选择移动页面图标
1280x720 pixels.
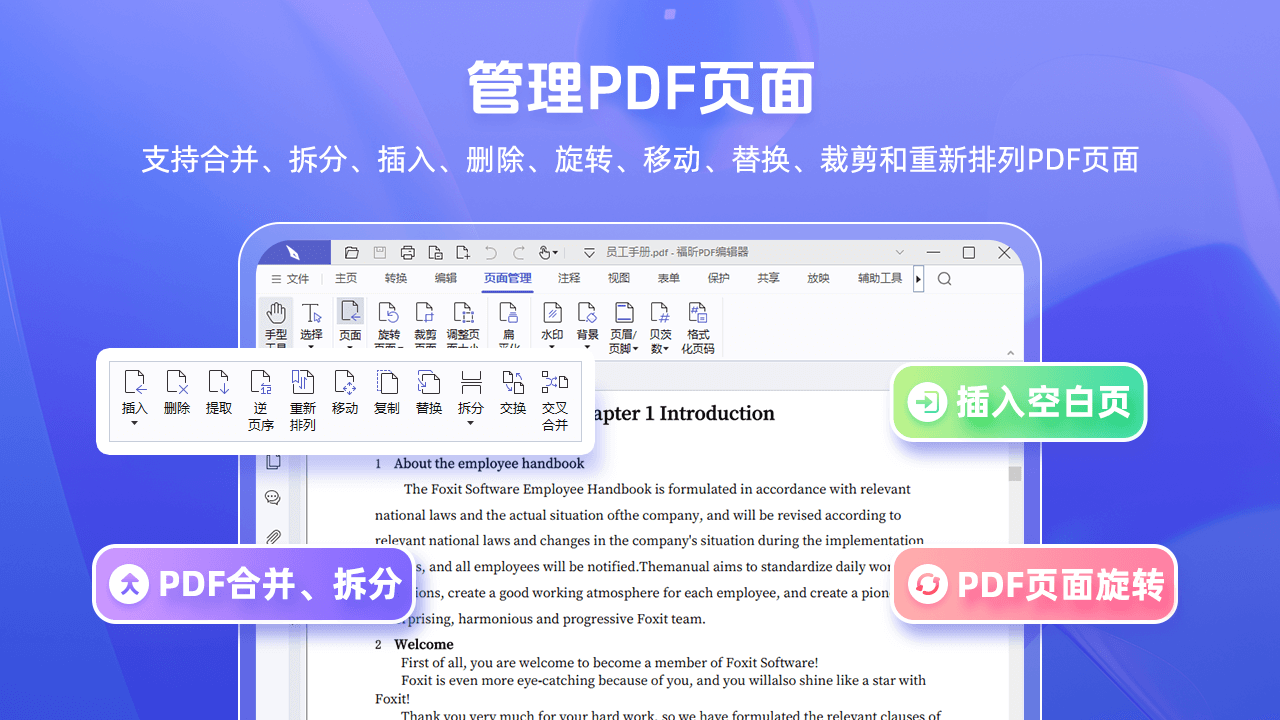[x=345, y=383]
